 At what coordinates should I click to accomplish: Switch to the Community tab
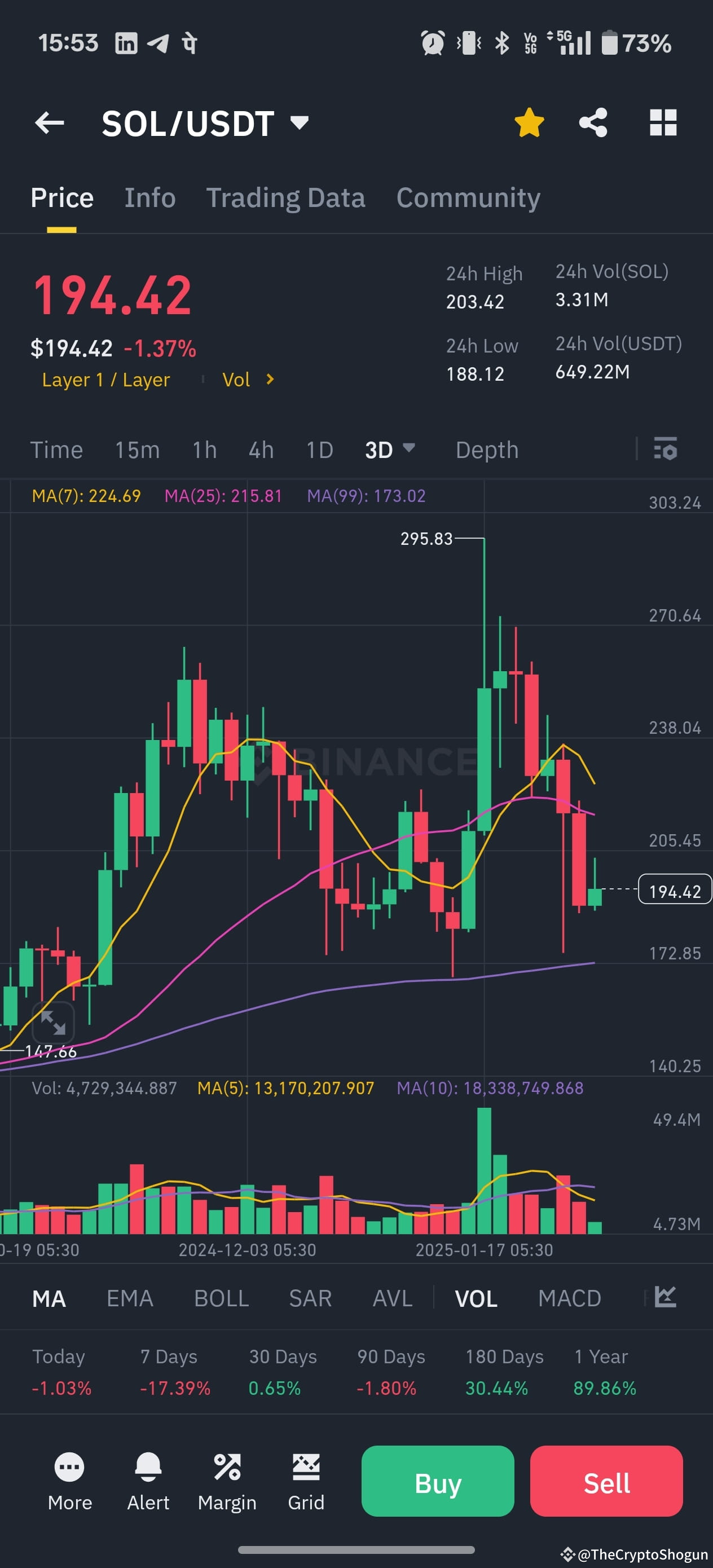[x=468, y=198]
